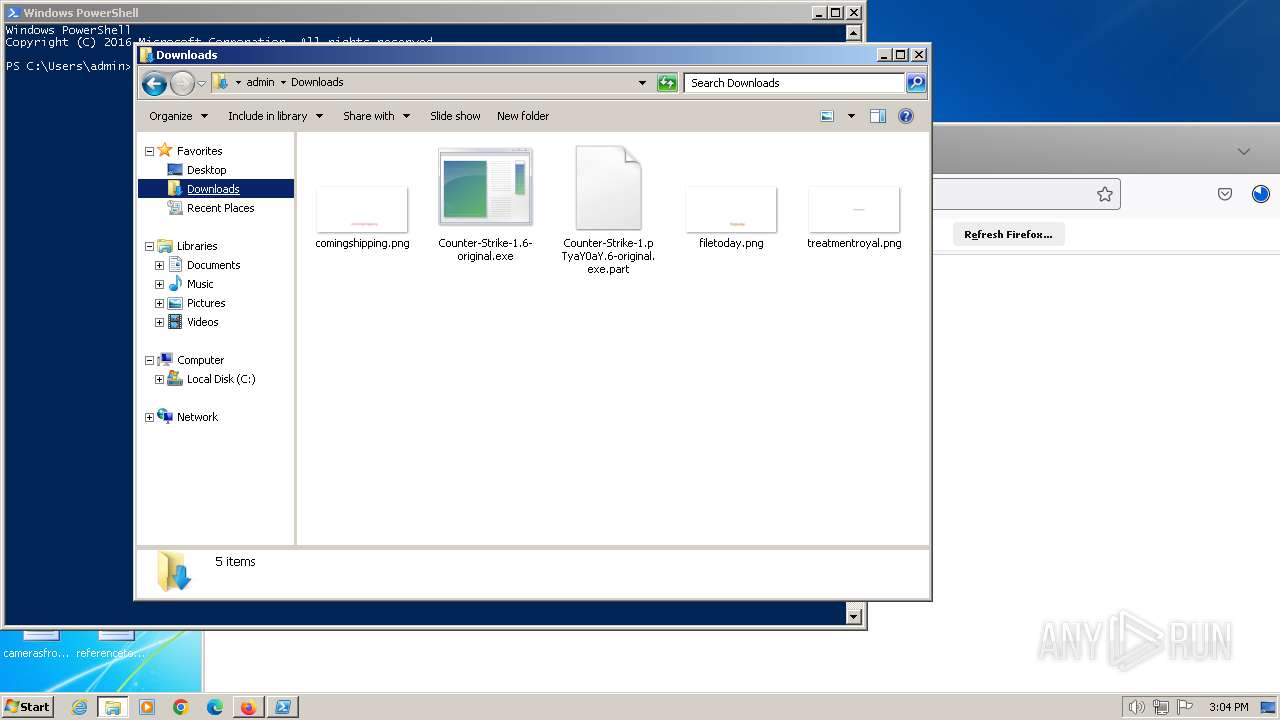Select comingshipping.png thumbnail

[362, 209]
